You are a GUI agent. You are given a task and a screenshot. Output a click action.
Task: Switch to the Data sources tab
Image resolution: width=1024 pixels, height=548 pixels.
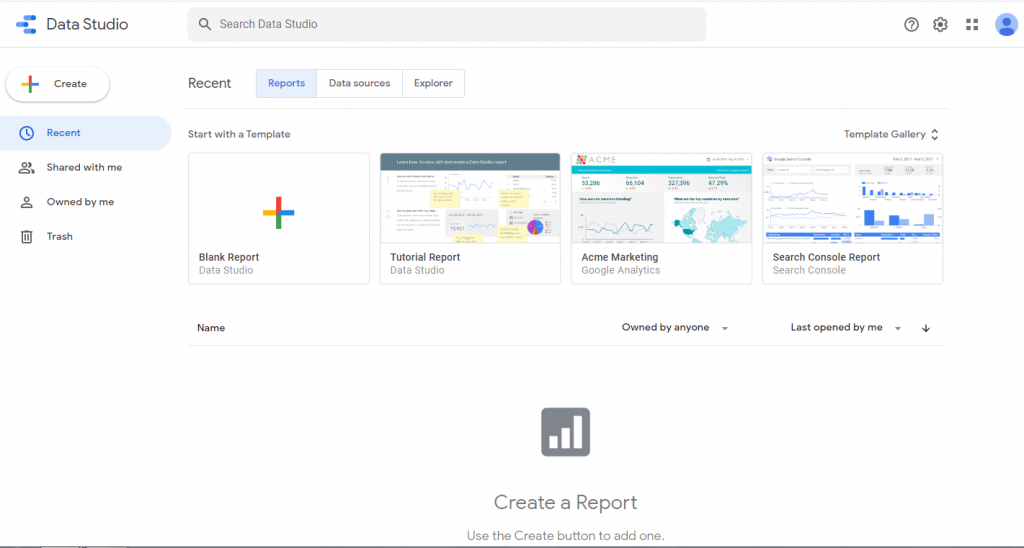tap(359, 83)
